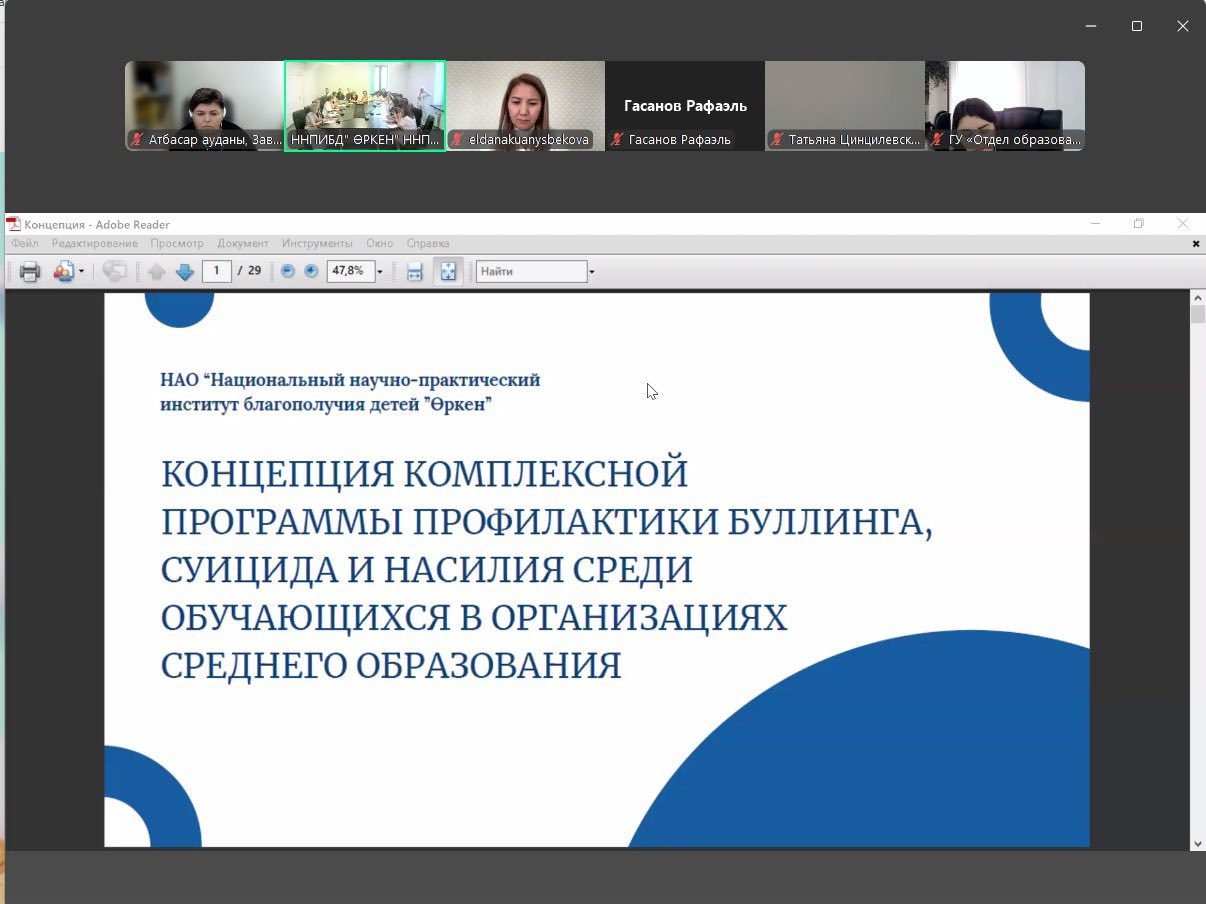The image size is (1206, 904).
Task: Restore down the shared Adobe Reader window
Action: [x=1138, y=224]
